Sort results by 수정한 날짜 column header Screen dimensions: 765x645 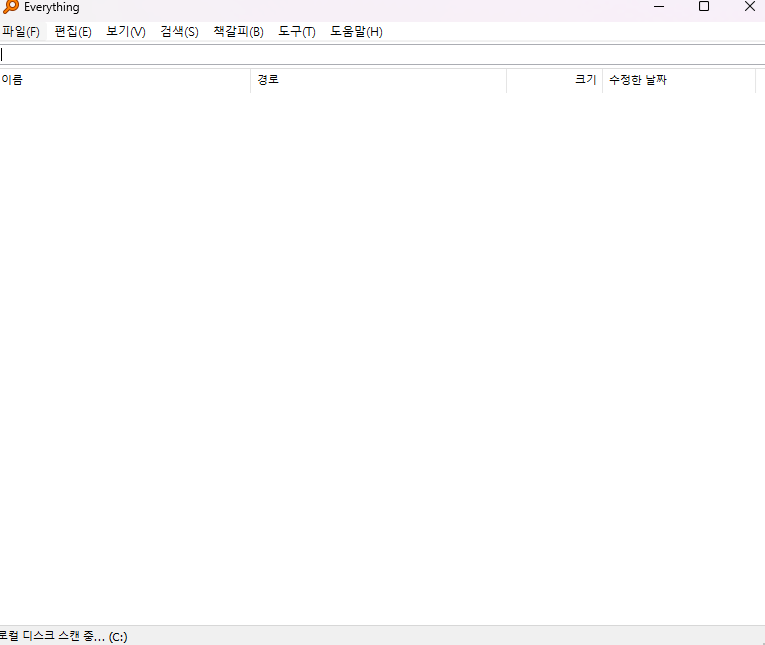(x=679, y=80)
